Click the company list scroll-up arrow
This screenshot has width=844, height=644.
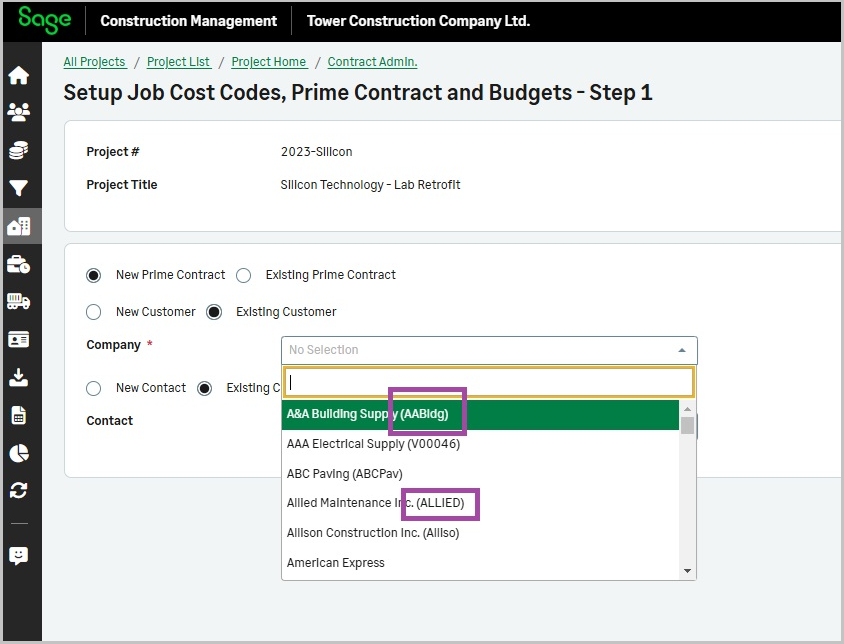pyautogui.click(x=687, y=409)
